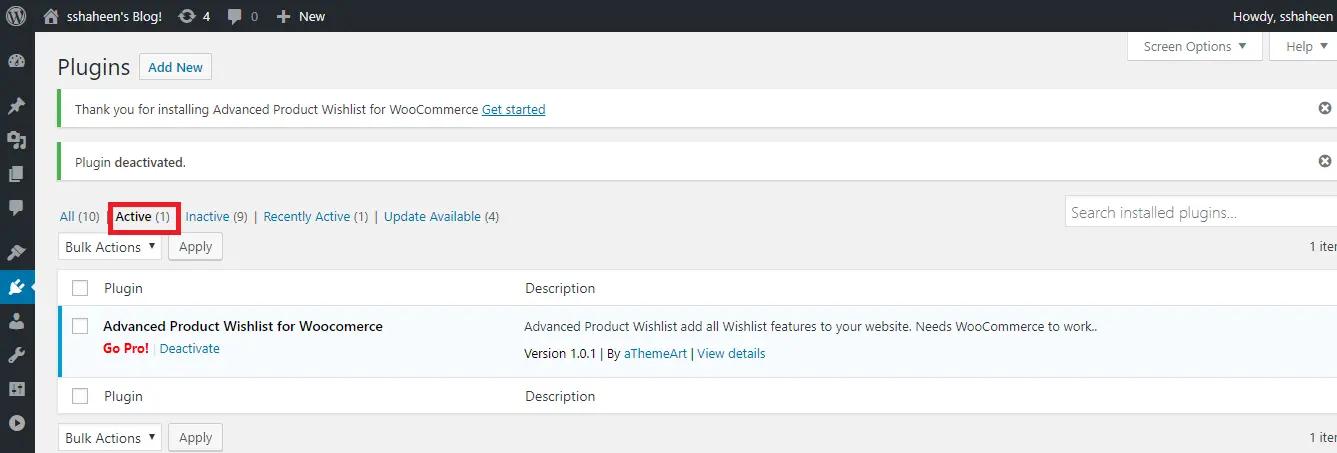Open Pages sidebar icon

pyautogui.click(x=16, y=174)
